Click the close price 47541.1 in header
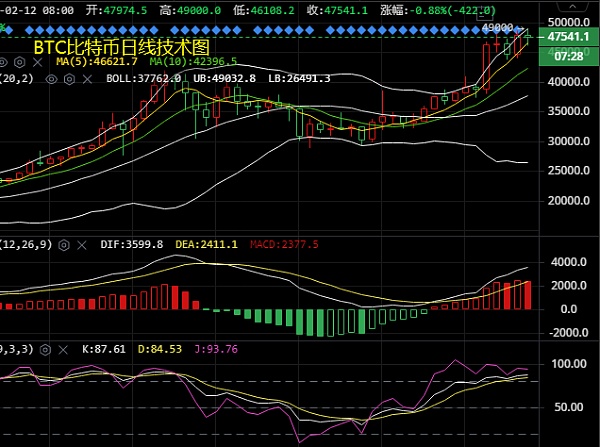The width and height of the screenshot is (600, 447). (346, 10)
